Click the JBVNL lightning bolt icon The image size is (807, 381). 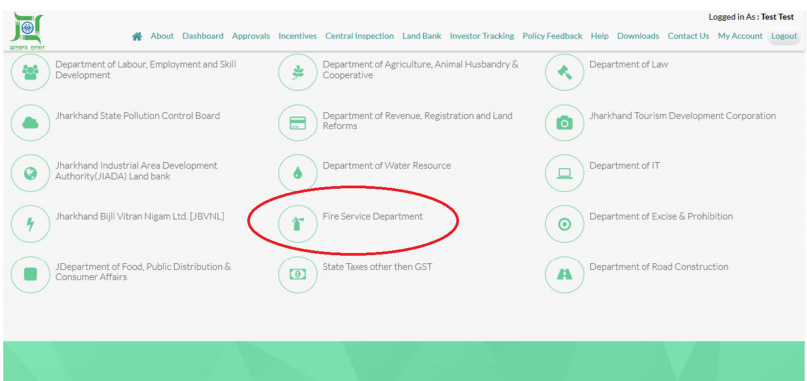(x=30, y=223)
